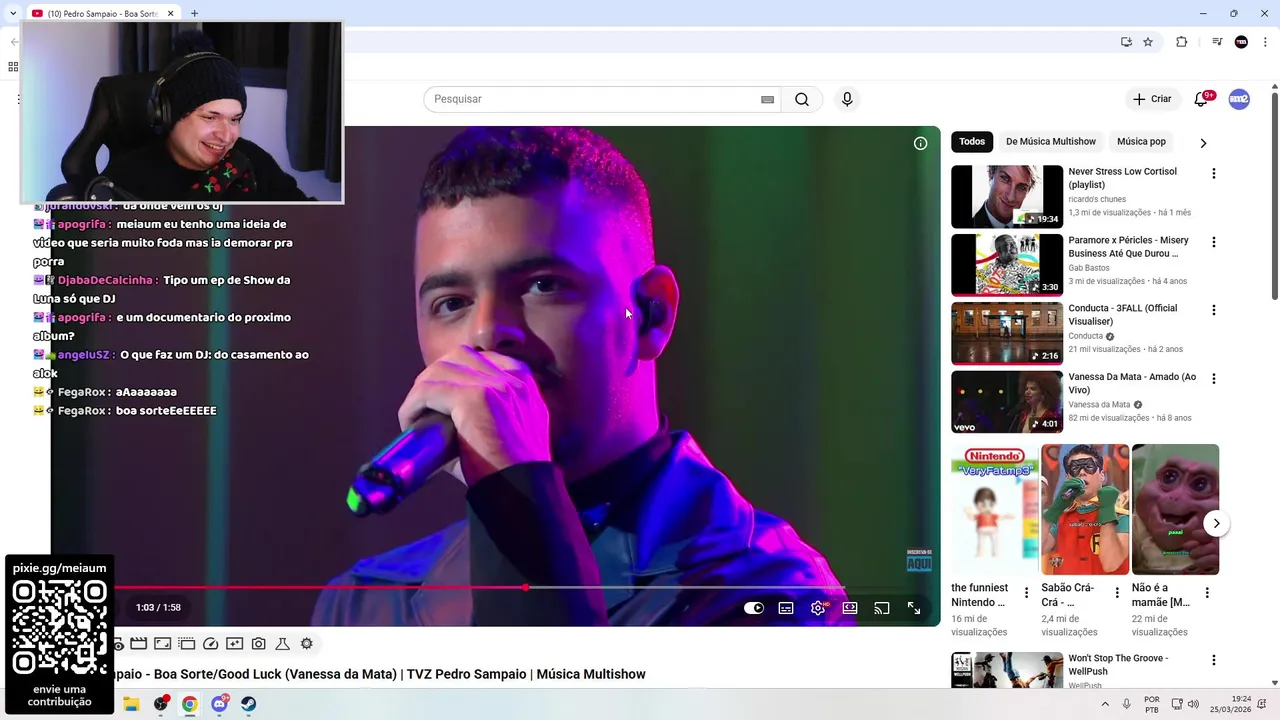The height and width of the screenshot is (720, 1280).
Task: Show hidden system tray icons
Action: coord(1105,704)
